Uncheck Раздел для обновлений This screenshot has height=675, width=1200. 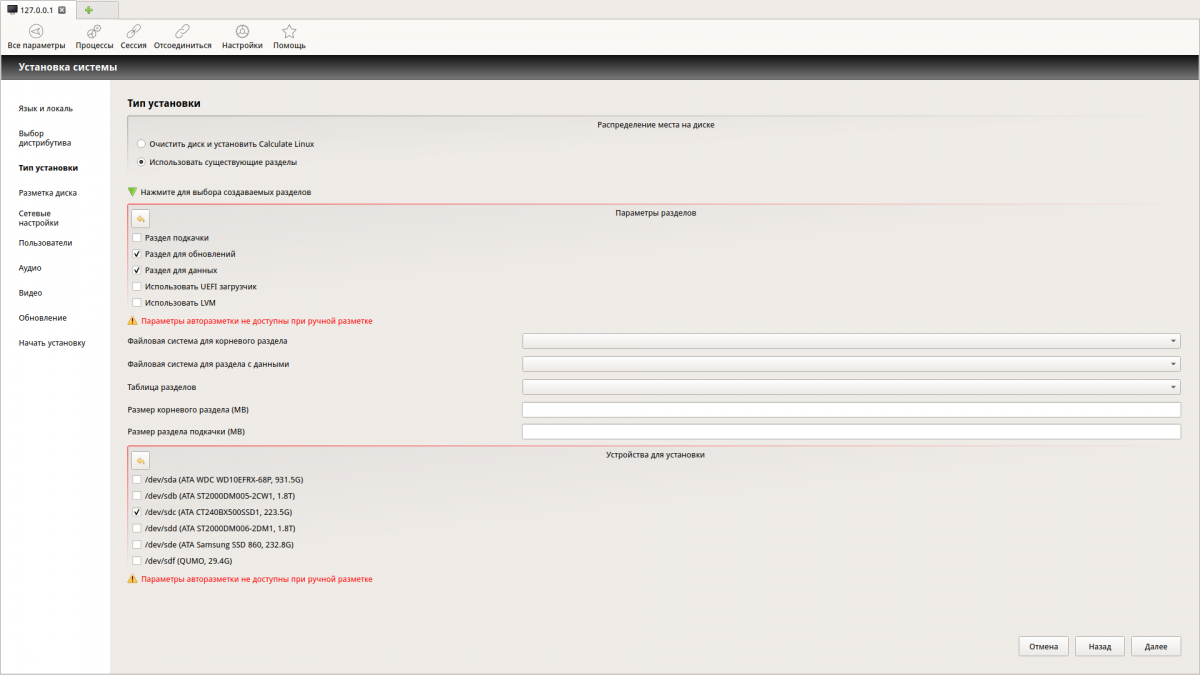tap(136, 254)
